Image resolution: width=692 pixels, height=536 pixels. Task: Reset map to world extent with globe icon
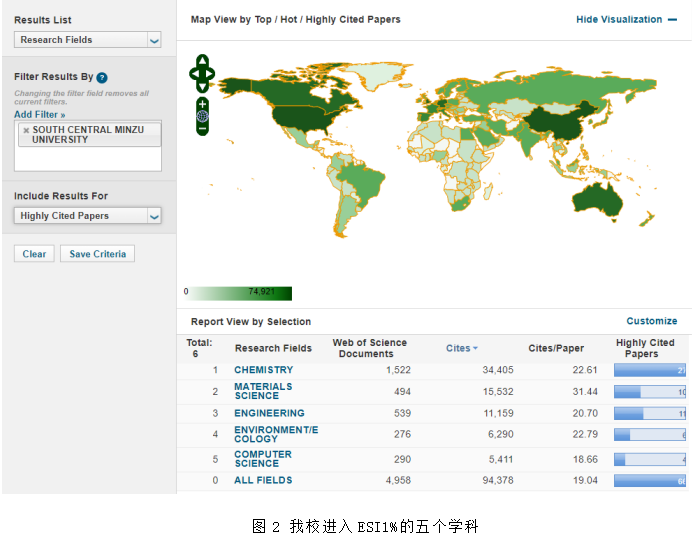coord(202,116)
